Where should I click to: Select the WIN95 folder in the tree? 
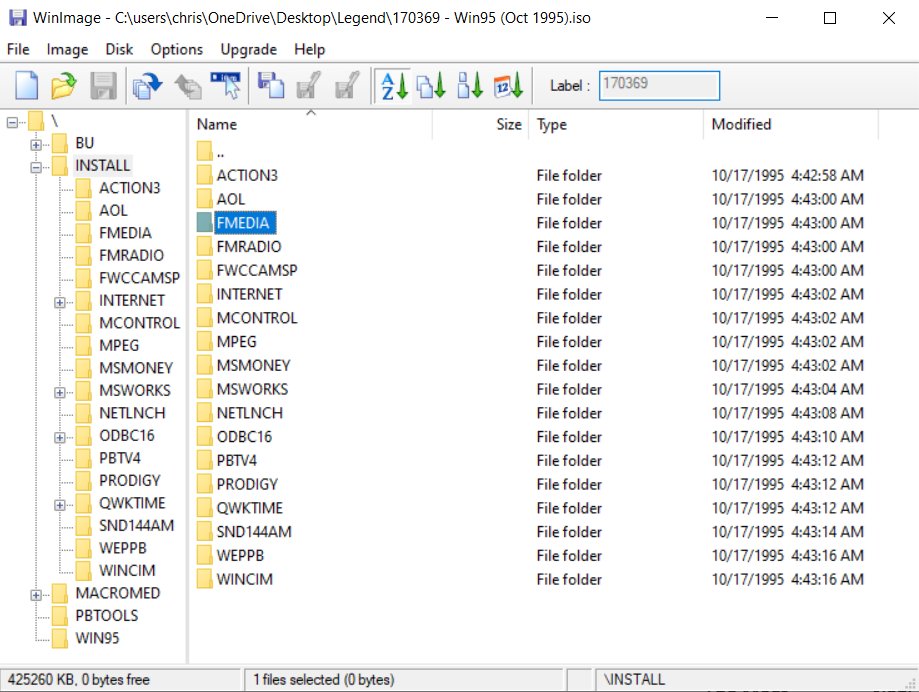[97, 638]
